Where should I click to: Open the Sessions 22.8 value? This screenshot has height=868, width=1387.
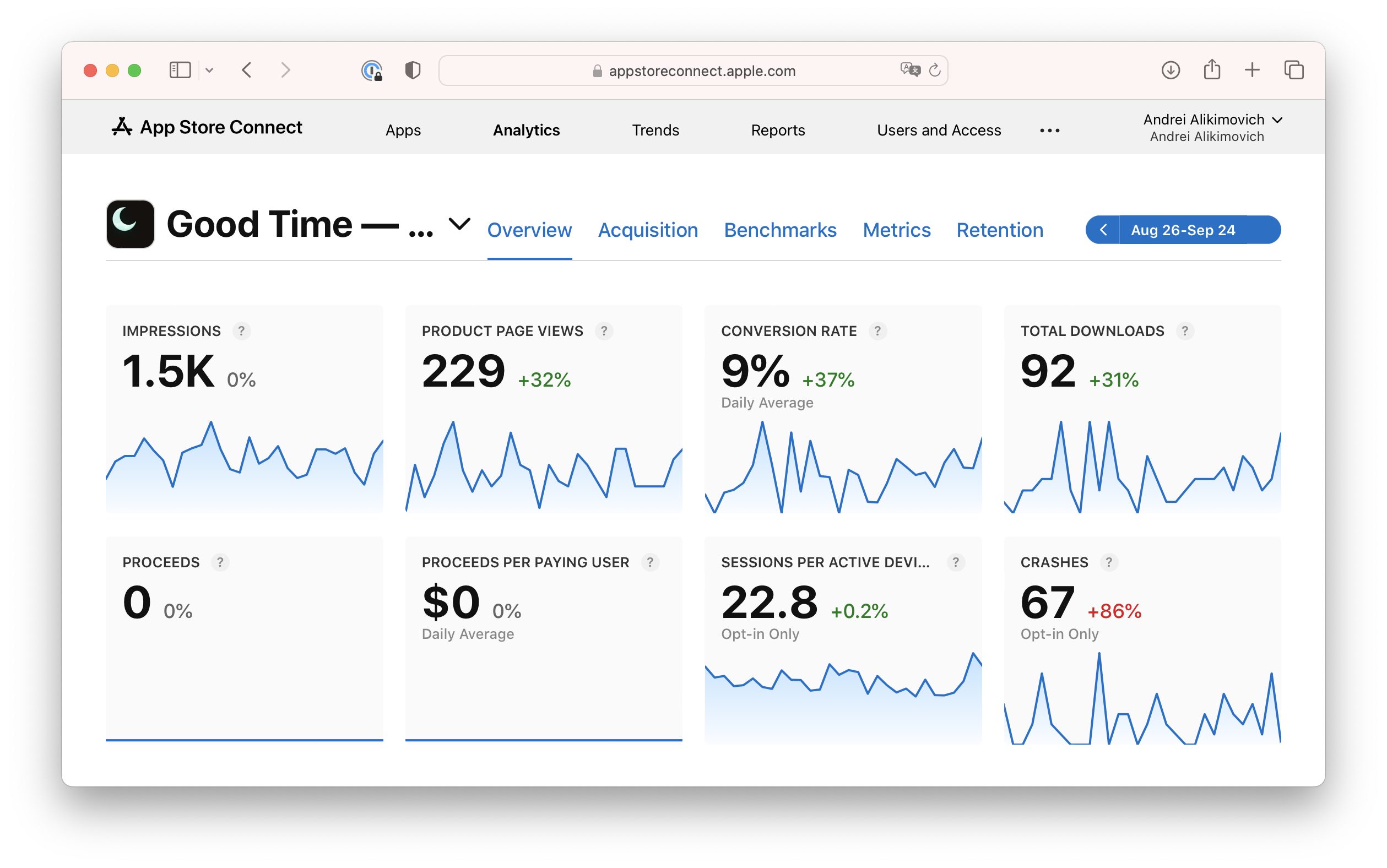point(770,603)
